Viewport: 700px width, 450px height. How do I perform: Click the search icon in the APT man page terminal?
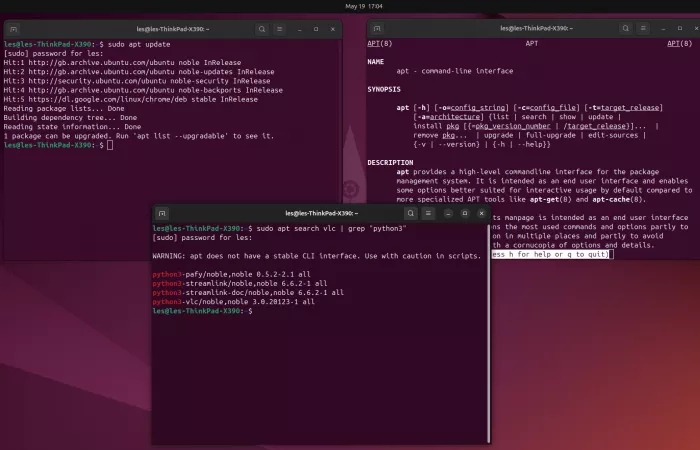tap(626, 30)
